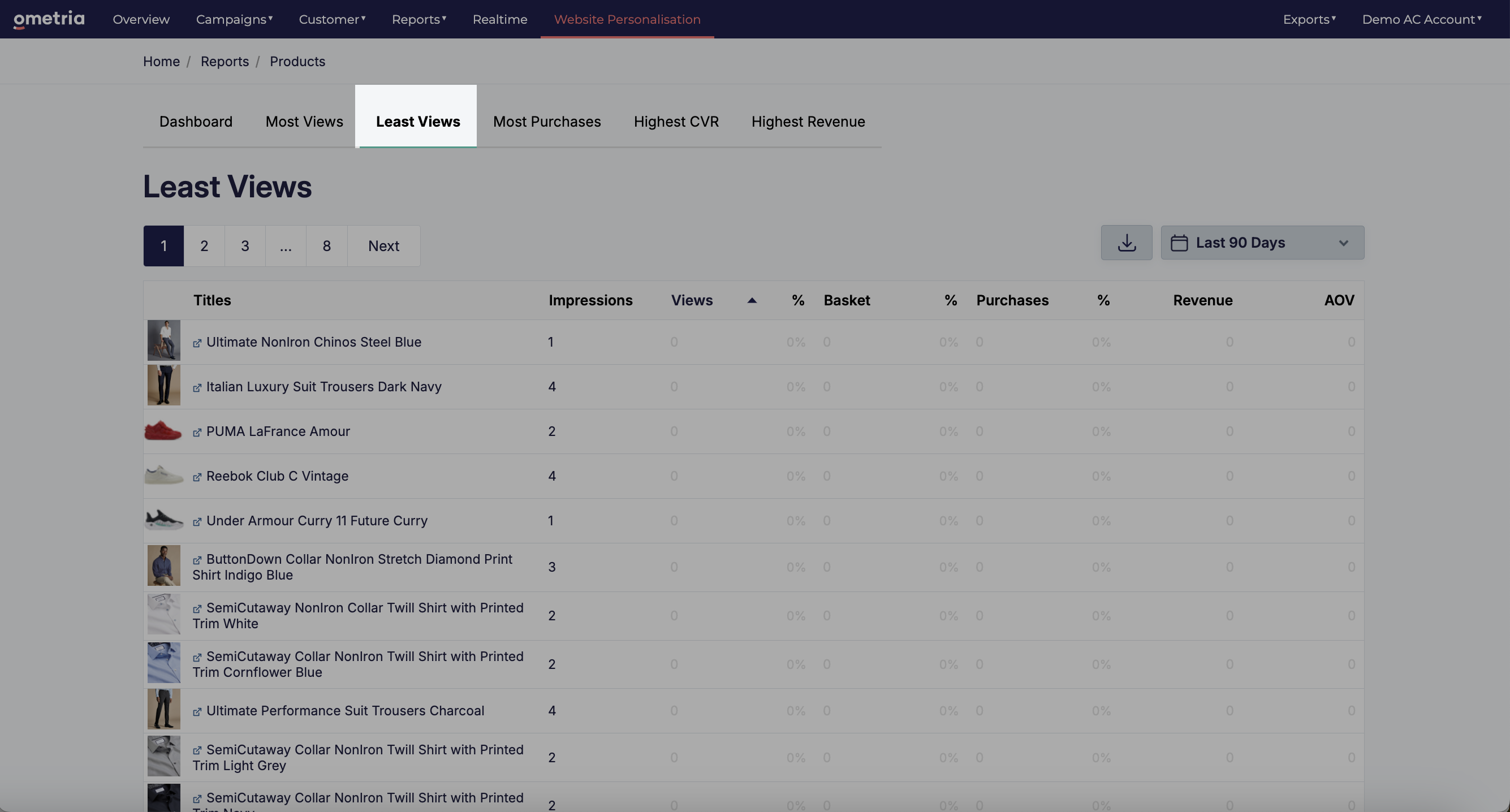The width and height of the screenshot is (1510, 812).
Task: Switch to the Dashboard tab
Action: [x=196, y=122]
